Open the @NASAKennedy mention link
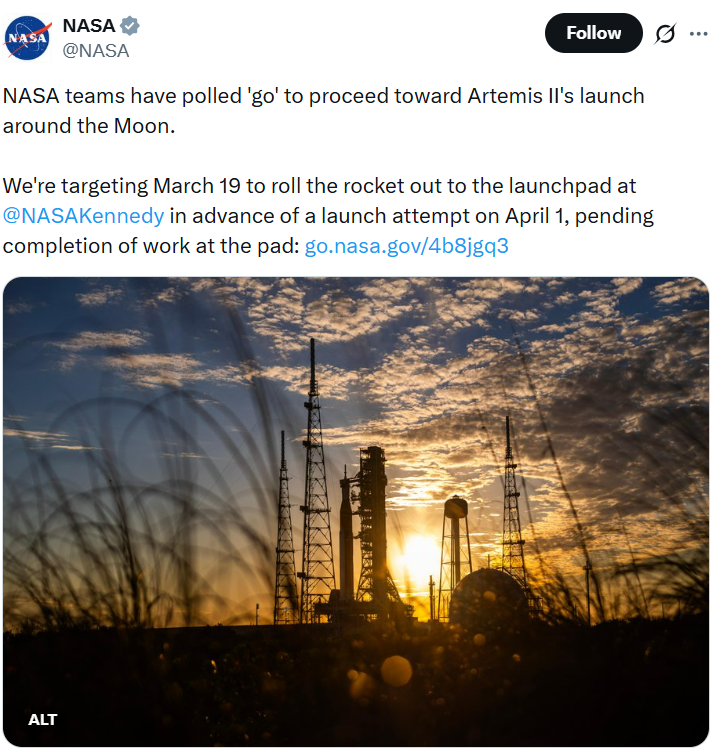Screen dimensions: 725x755 83,216
